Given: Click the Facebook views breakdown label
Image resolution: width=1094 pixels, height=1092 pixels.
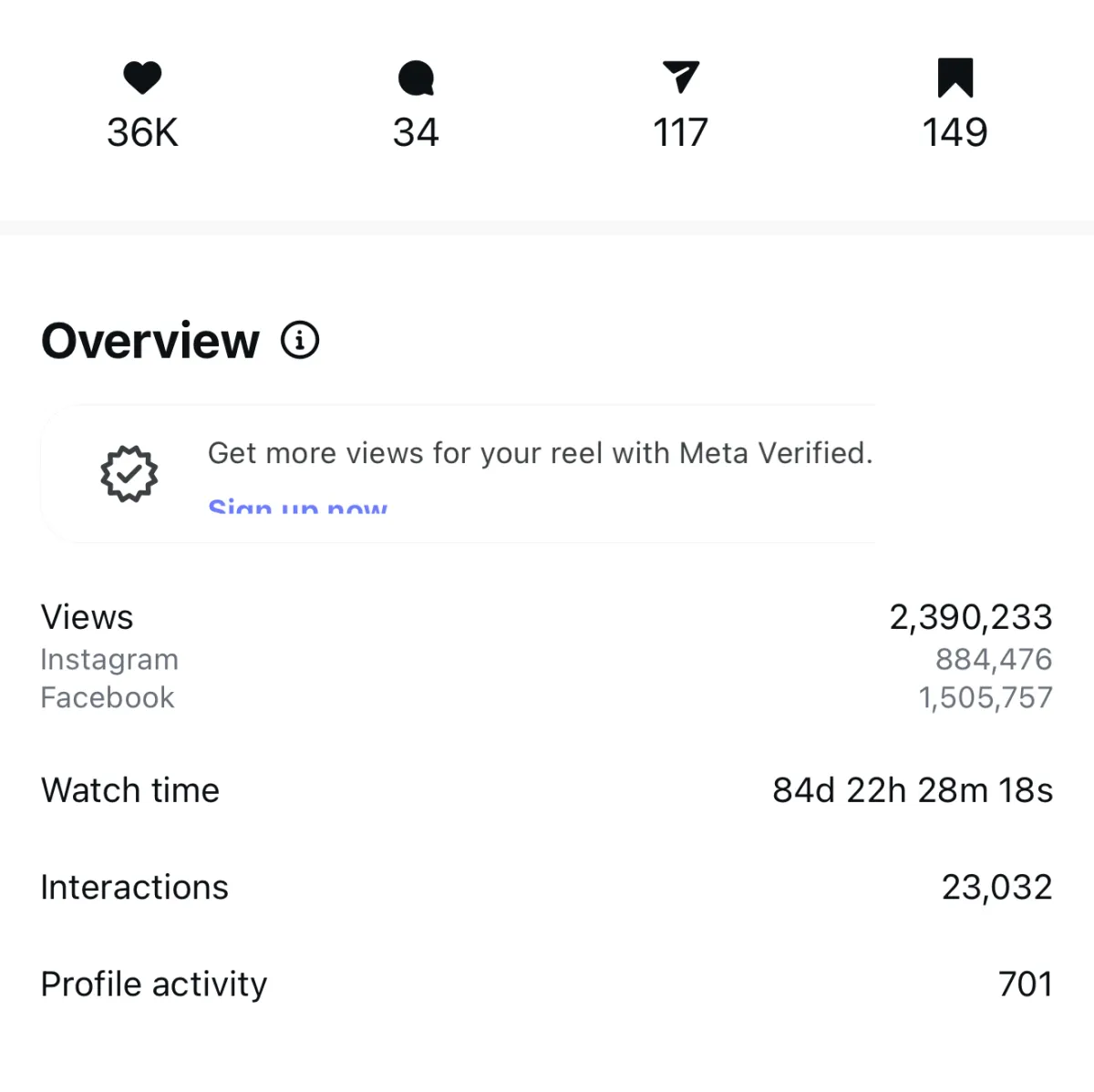Looking at the screenshot, I should click(x=108, y=697).
